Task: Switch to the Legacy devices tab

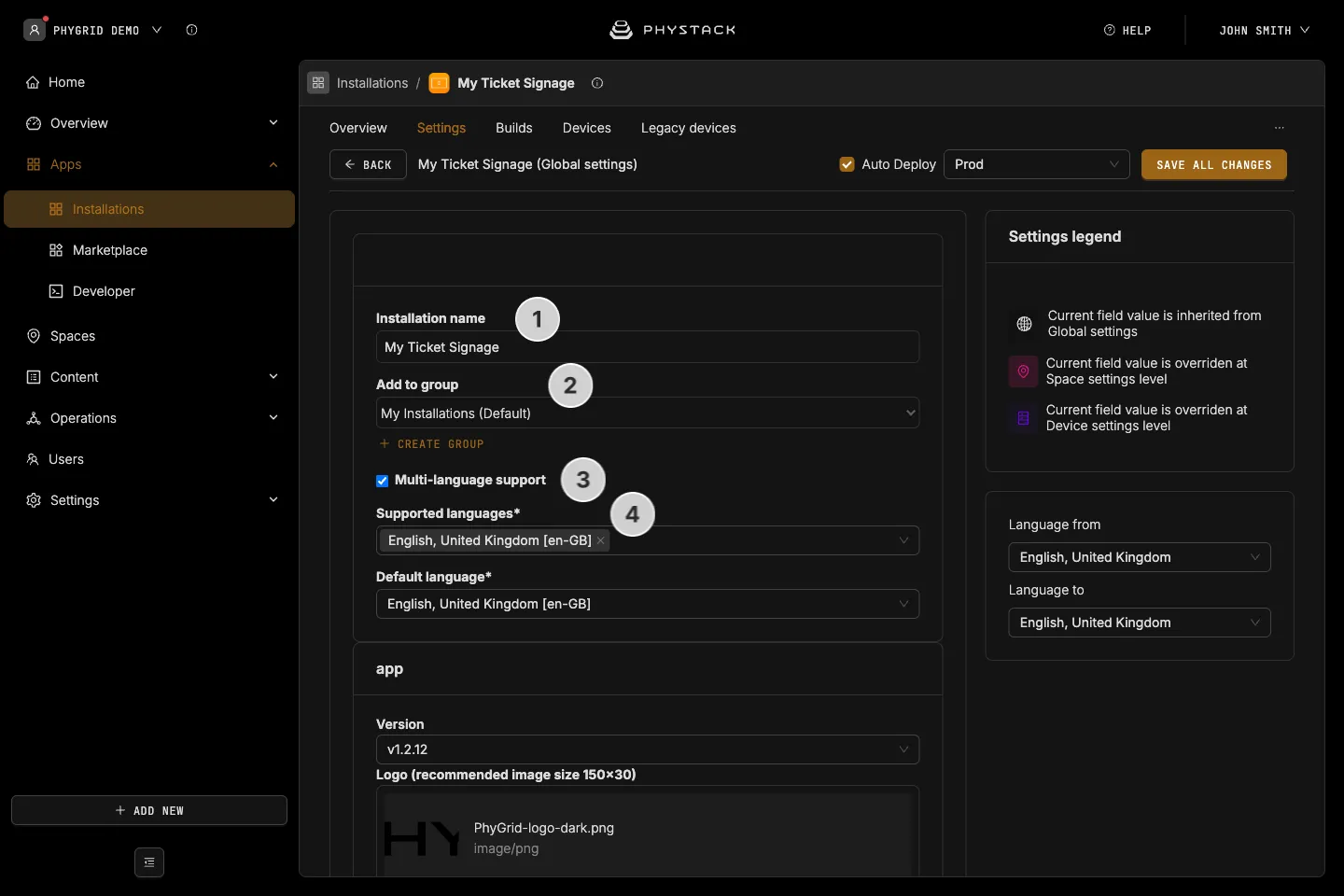Action: 689,128
